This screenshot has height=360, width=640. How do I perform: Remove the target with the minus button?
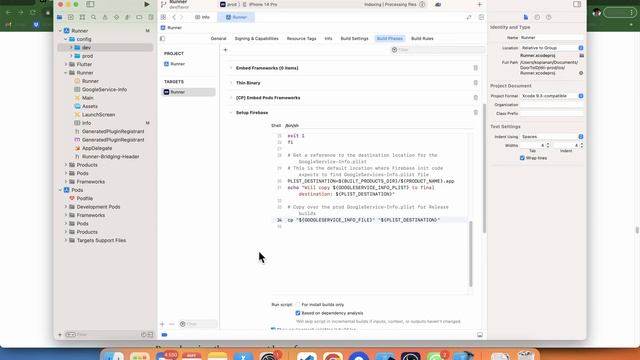[x=171, y=324]
